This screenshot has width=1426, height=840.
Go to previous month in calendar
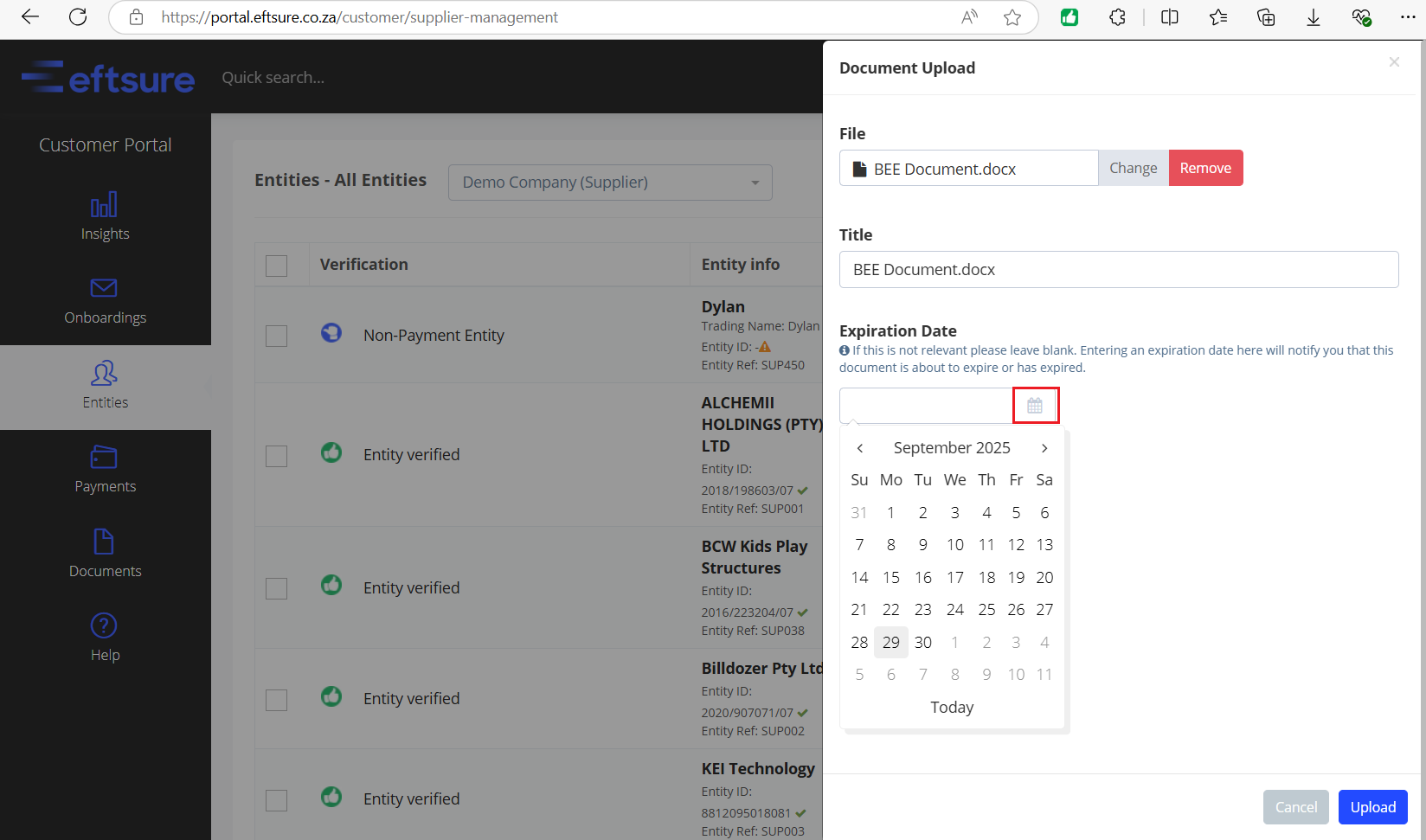coord(860,448)
